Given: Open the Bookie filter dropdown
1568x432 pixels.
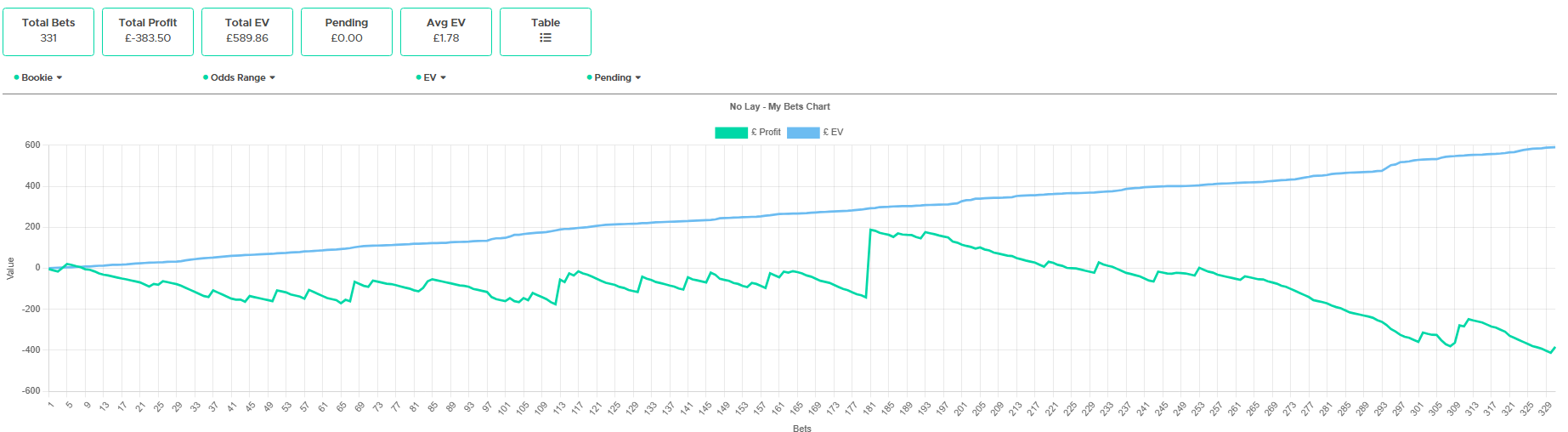Looking at the screenshot, I should click(x=37, y=77).
